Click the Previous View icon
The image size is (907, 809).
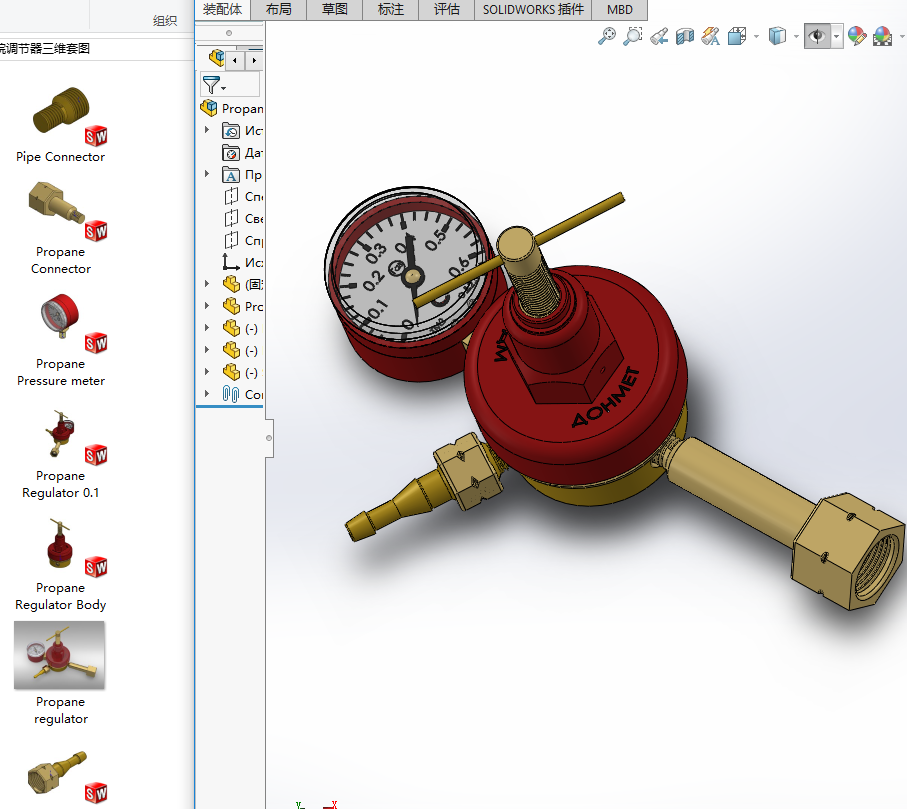tap(659, 37)
